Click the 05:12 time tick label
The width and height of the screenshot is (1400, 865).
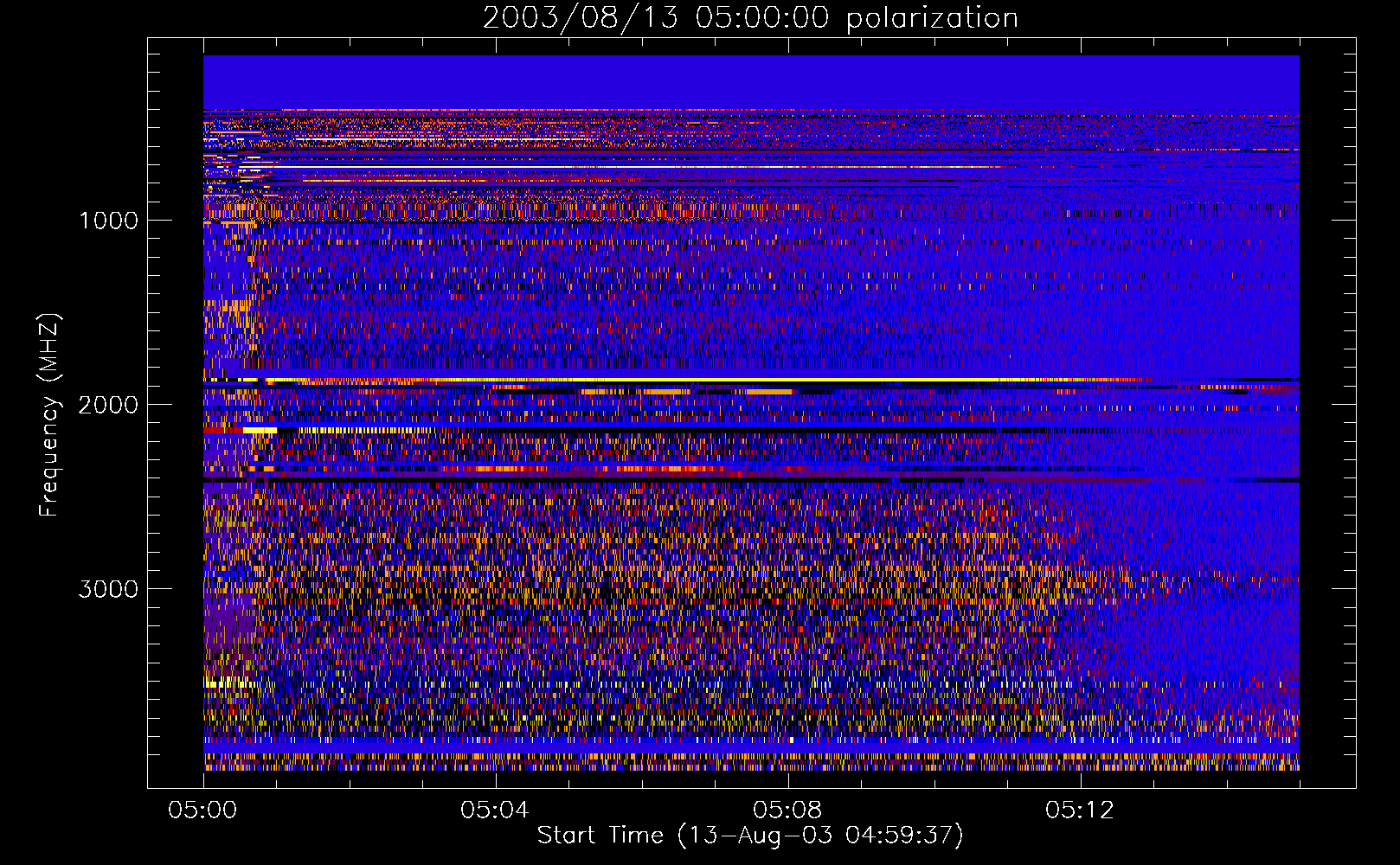point(1080,811)
